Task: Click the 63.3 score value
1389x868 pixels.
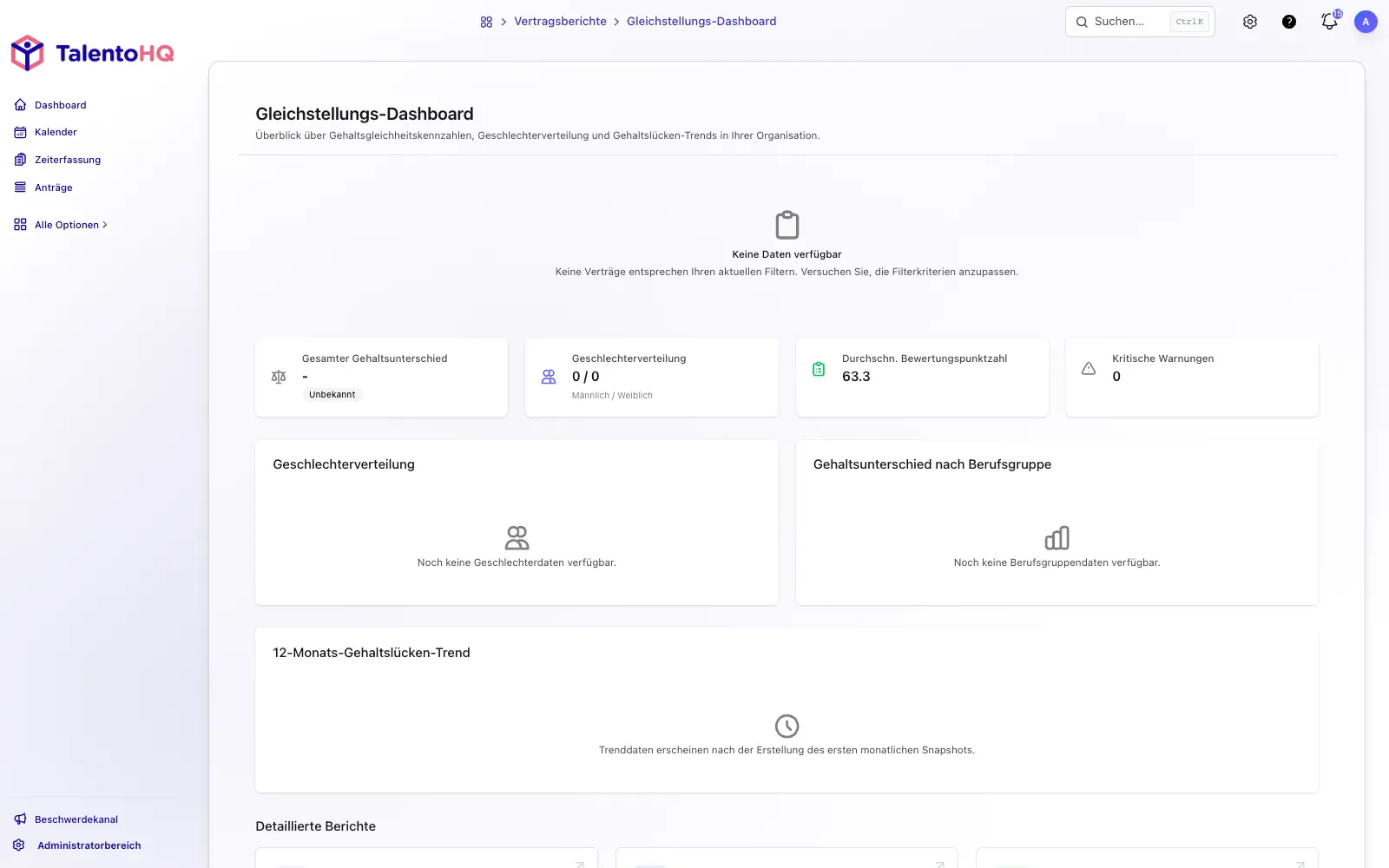Action: pos(856,377)
